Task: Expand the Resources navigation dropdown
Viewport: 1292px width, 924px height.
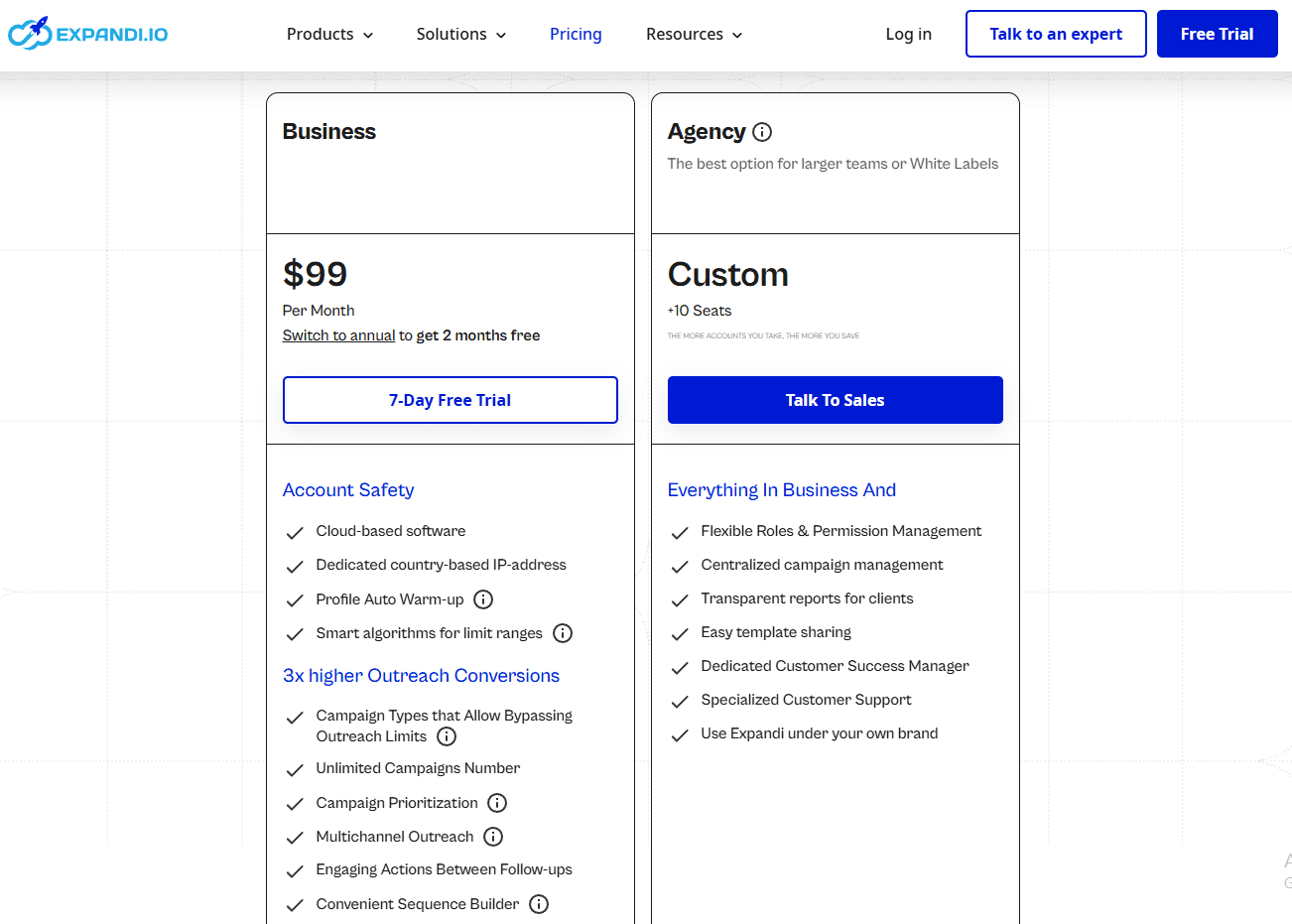Action: click(x=694, y=34)
